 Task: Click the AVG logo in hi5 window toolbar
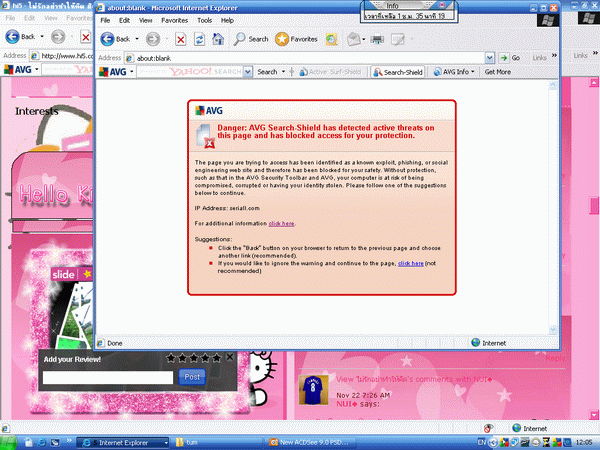click(18, 70)
